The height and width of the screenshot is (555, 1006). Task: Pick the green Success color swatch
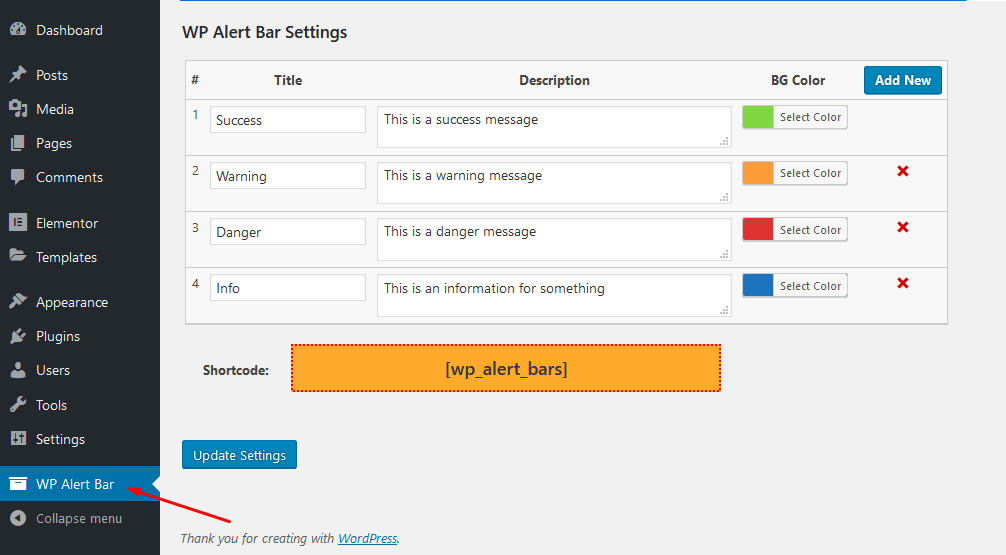point(758,117)
